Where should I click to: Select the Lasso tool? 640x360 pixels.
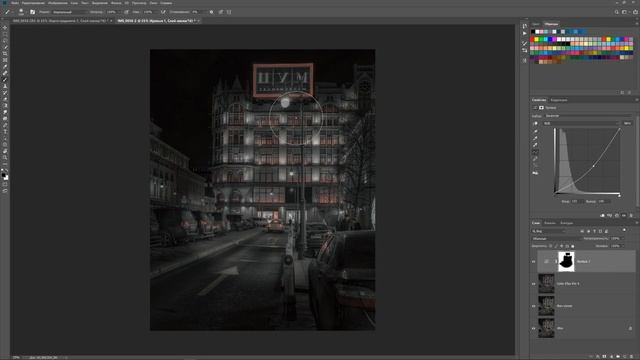(5, 41)
